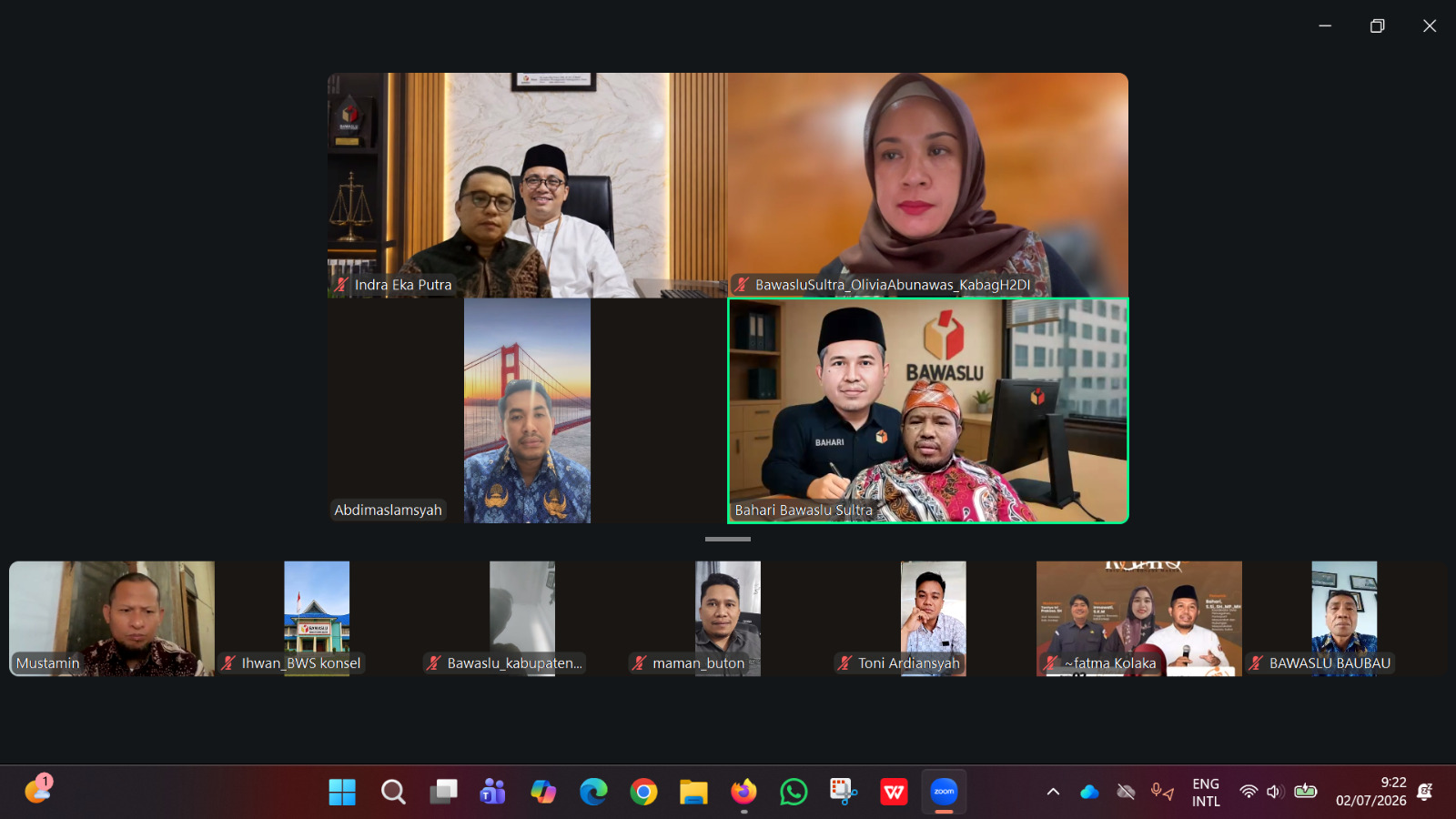Click the crossed-out cloud sync tray icon
Screen dimensions: 1456x819
(x=1126, y=793)
